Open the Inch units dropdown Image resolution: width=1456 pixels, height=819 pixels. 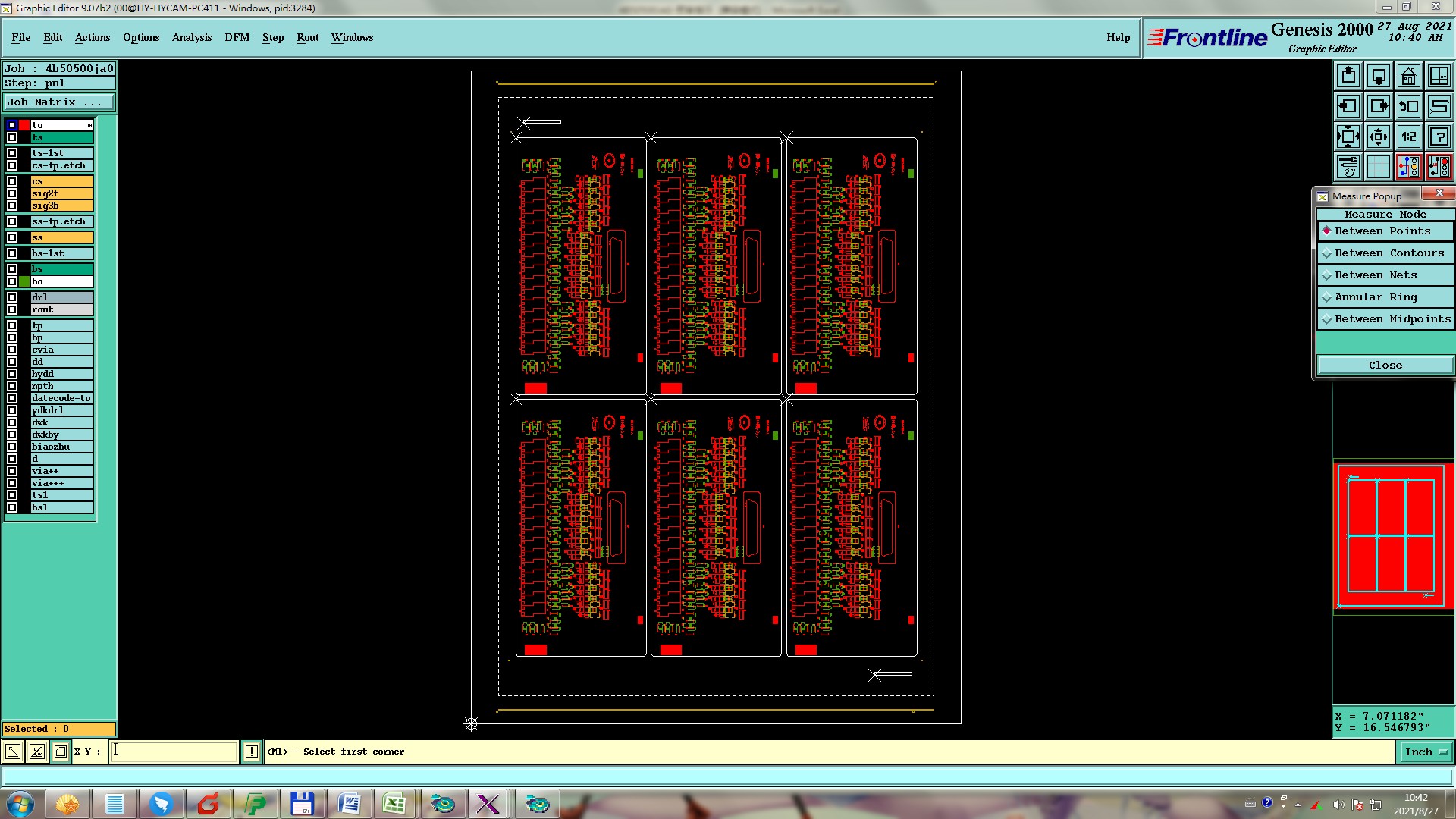point(1426,752)
